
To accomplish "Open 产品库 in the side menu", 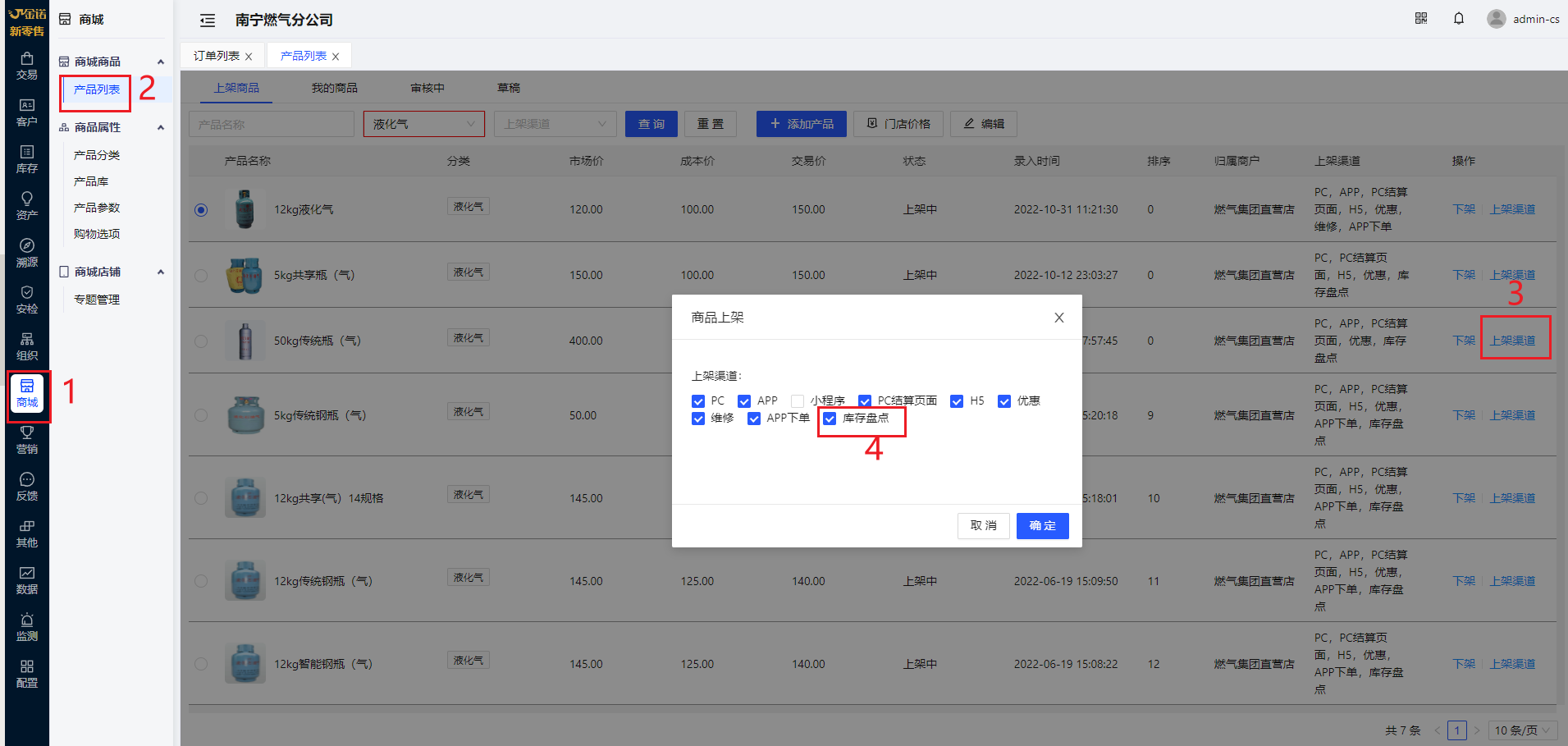I will [x=91, y=181].
